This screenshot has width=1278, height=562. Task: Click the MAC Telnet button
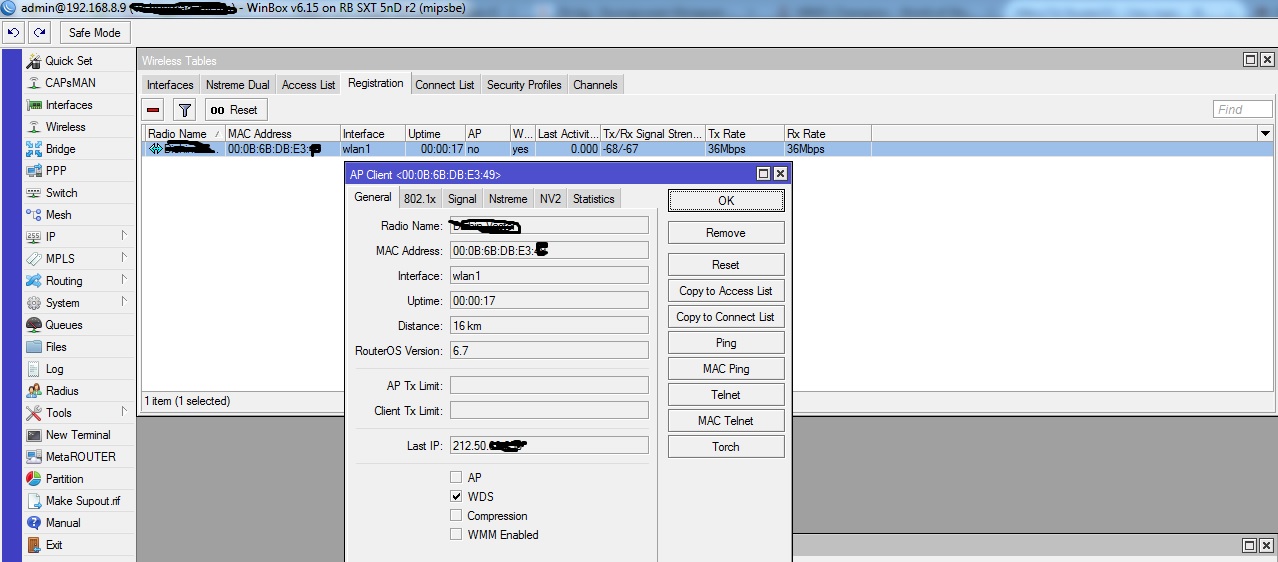click(726, 421)
